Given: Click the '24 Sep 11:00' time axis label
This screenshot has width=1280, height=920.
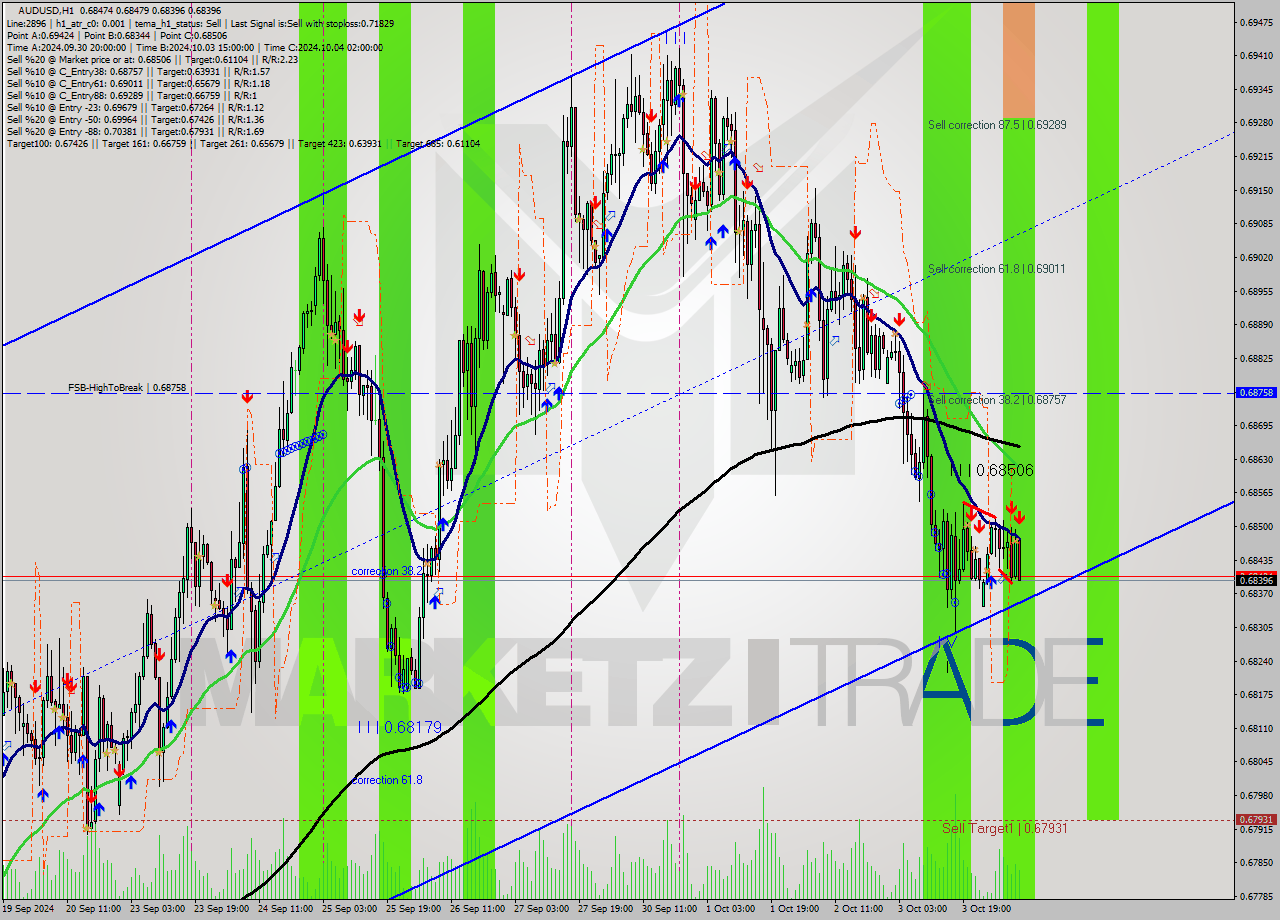Looking at the screenshot, I should [286, 910].
